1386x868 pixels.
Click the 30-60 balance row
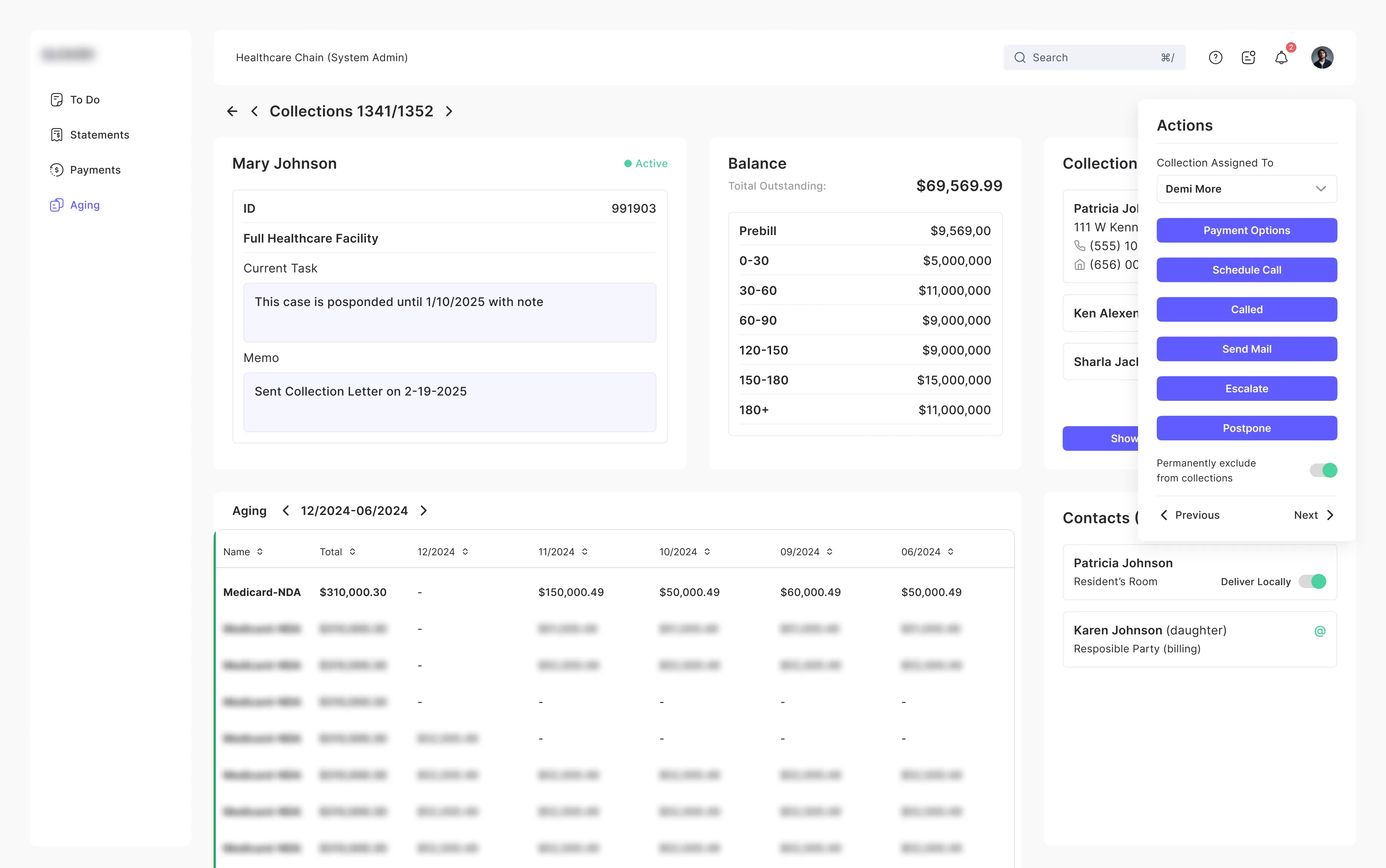pyautogui.click(x=865, y=290)
